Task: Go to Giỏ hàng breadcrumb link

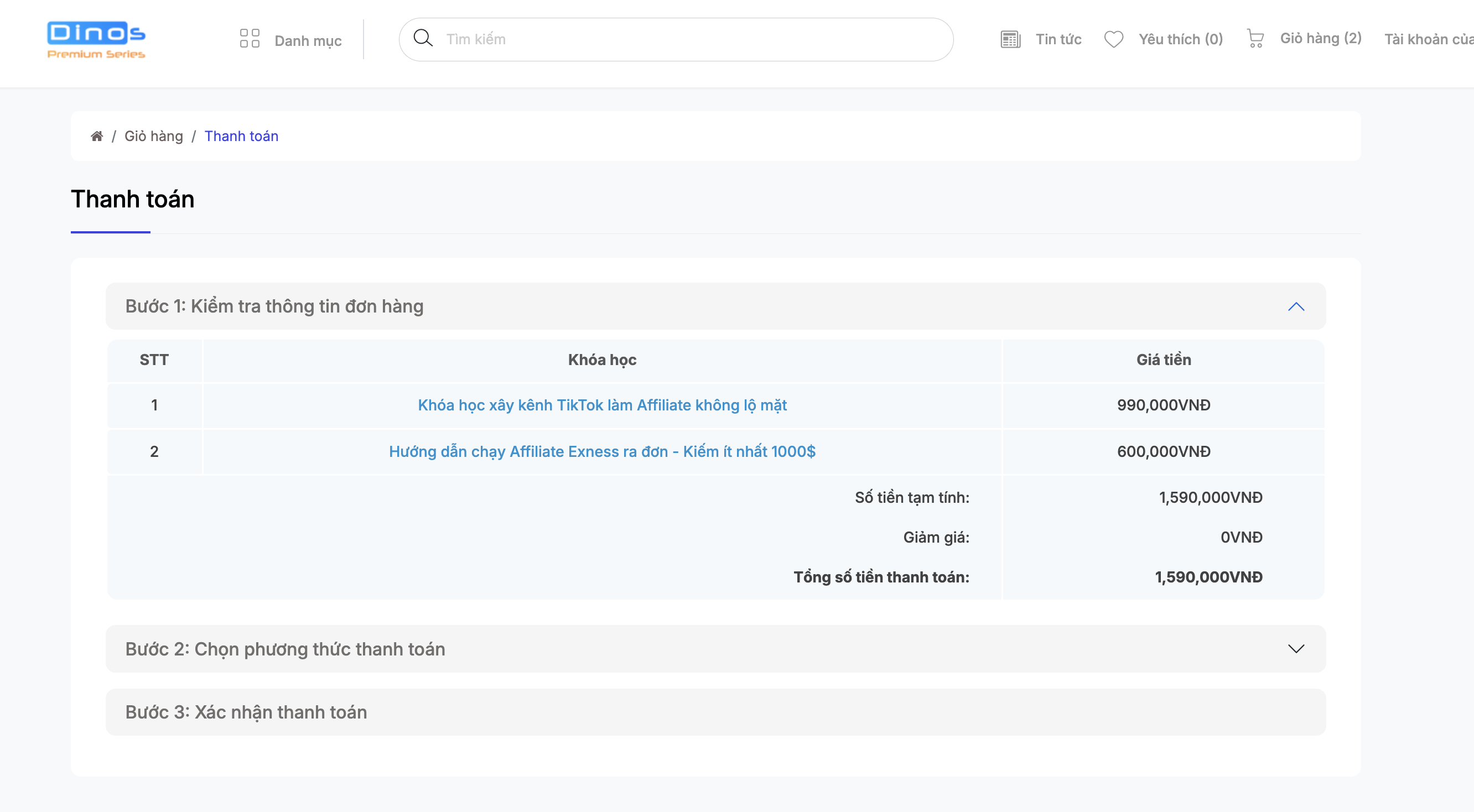Action: (153, 136)
